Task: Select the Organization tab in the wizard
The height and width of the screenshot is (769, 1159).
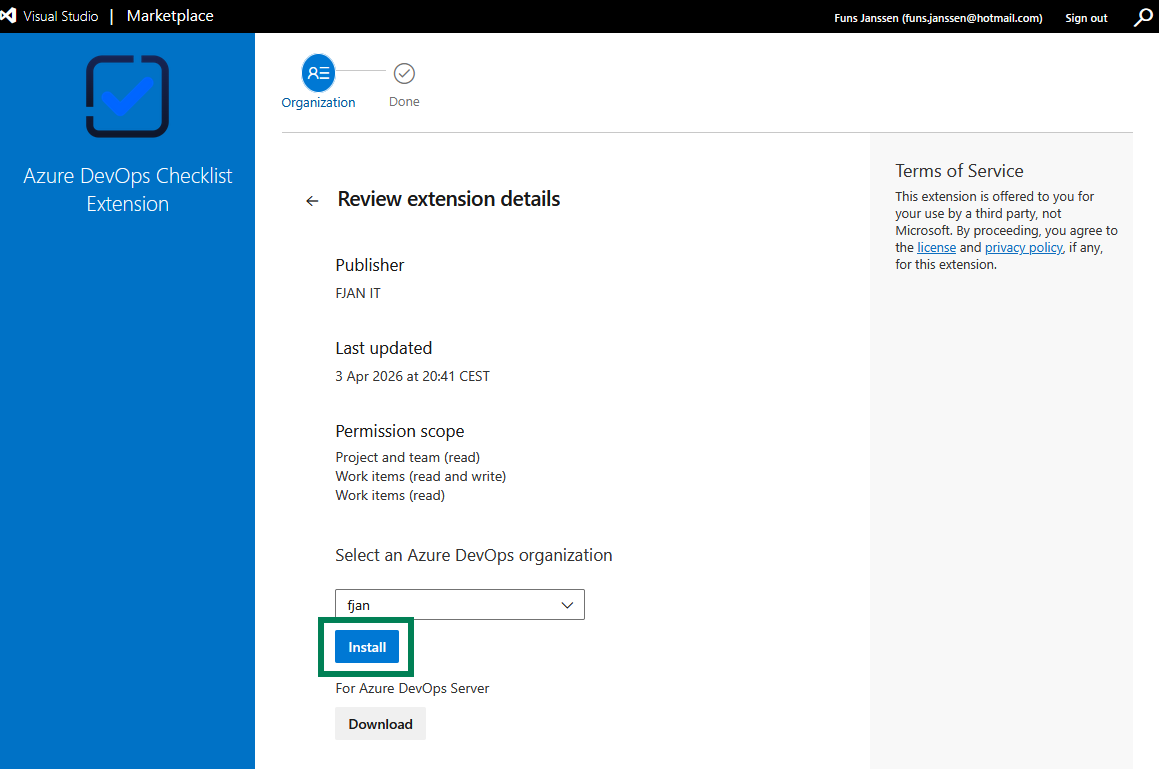Action: coord(318,101)
